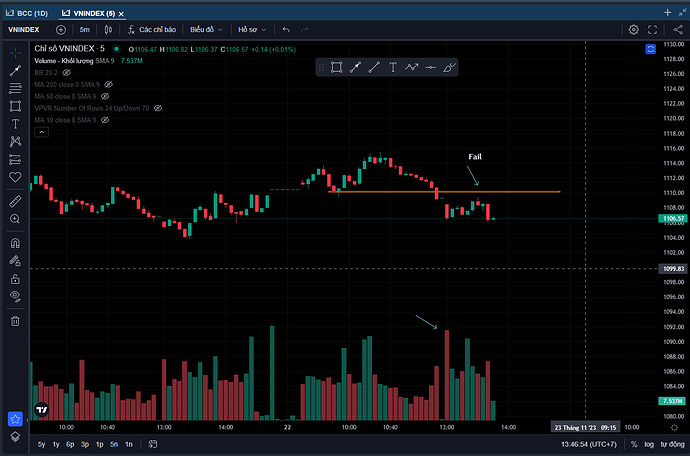Image resolution: width=690 pixels, height=456 pixels.
Task: Show the hidden MA 10 close indicator
Action: pyautogui.click(x=105, y=120)
